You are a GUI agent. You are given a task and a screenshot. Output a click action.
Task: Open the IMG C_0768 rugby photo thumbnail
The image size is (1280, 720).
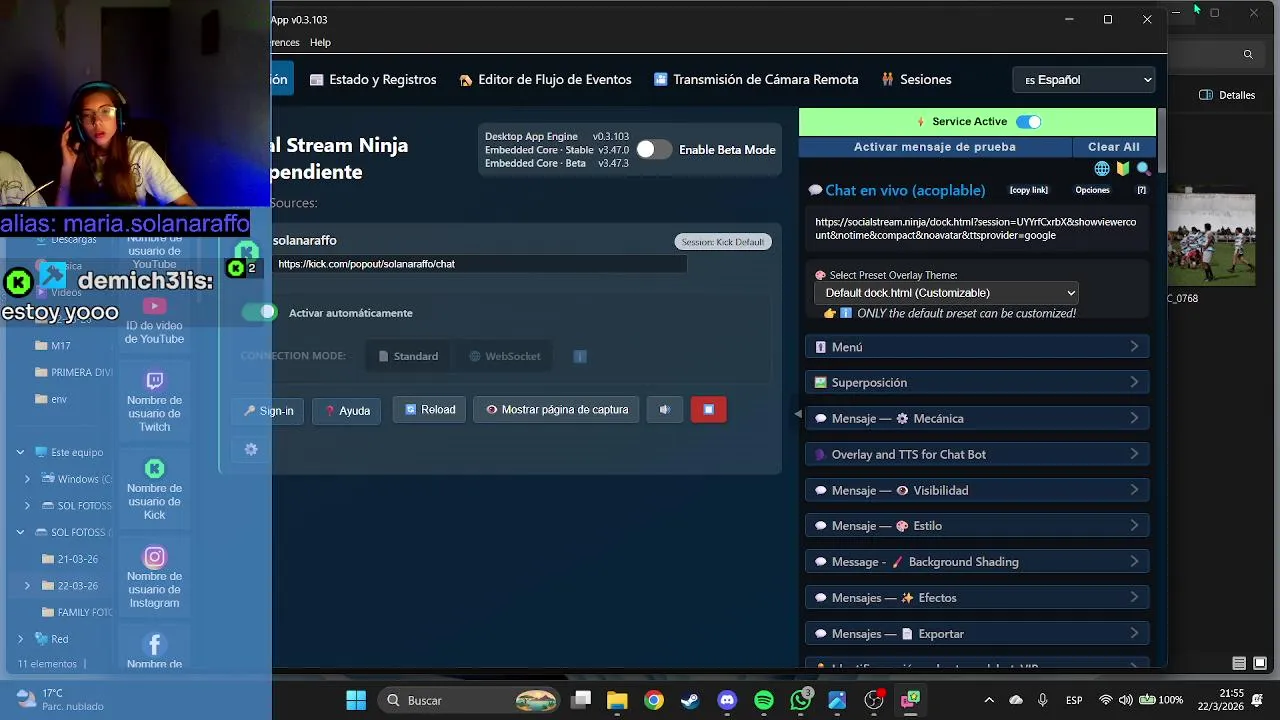[1211, 239]
